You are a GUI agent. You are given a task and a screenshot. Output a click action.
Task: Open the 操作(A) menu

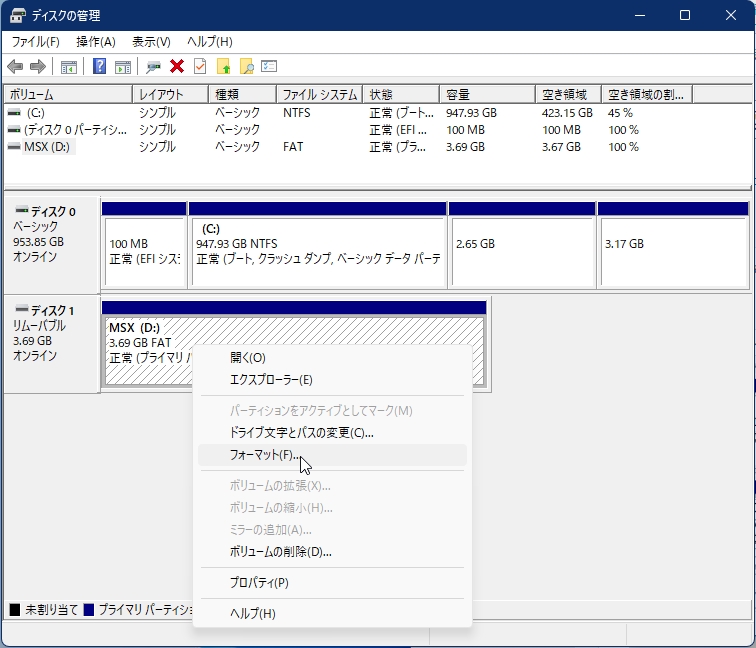[96, 41]
